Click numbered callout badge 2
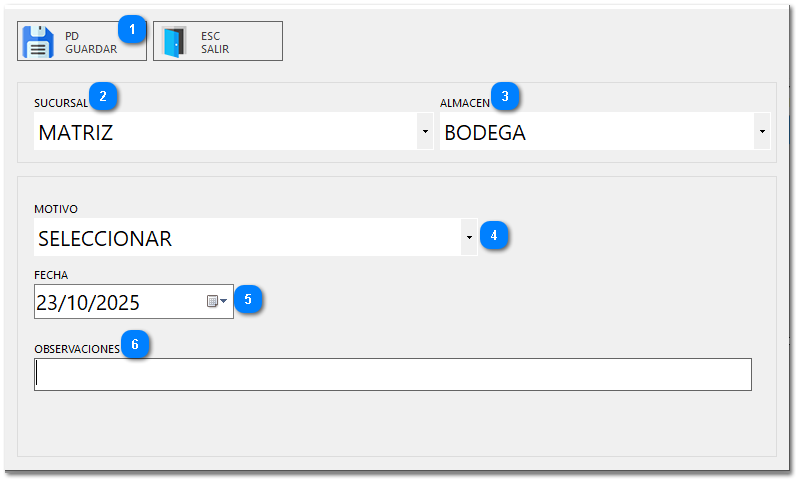 [x=103, y=96]
